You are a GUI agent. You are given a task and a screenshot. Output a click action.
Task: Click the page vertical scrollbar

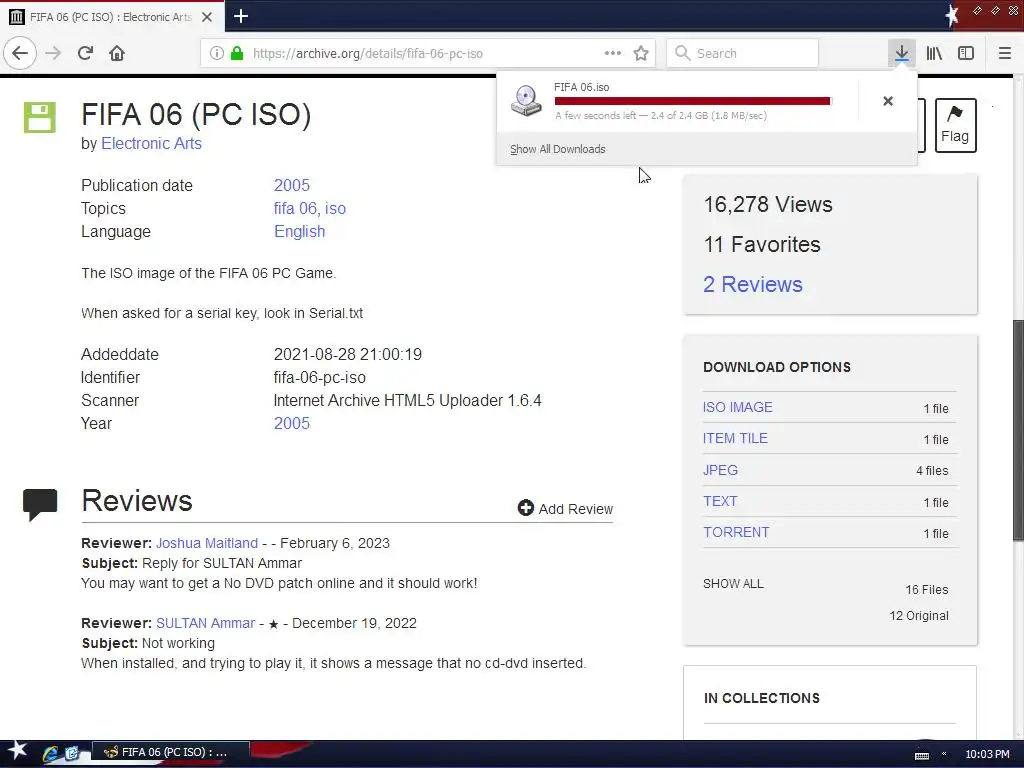click(1018, 430)
